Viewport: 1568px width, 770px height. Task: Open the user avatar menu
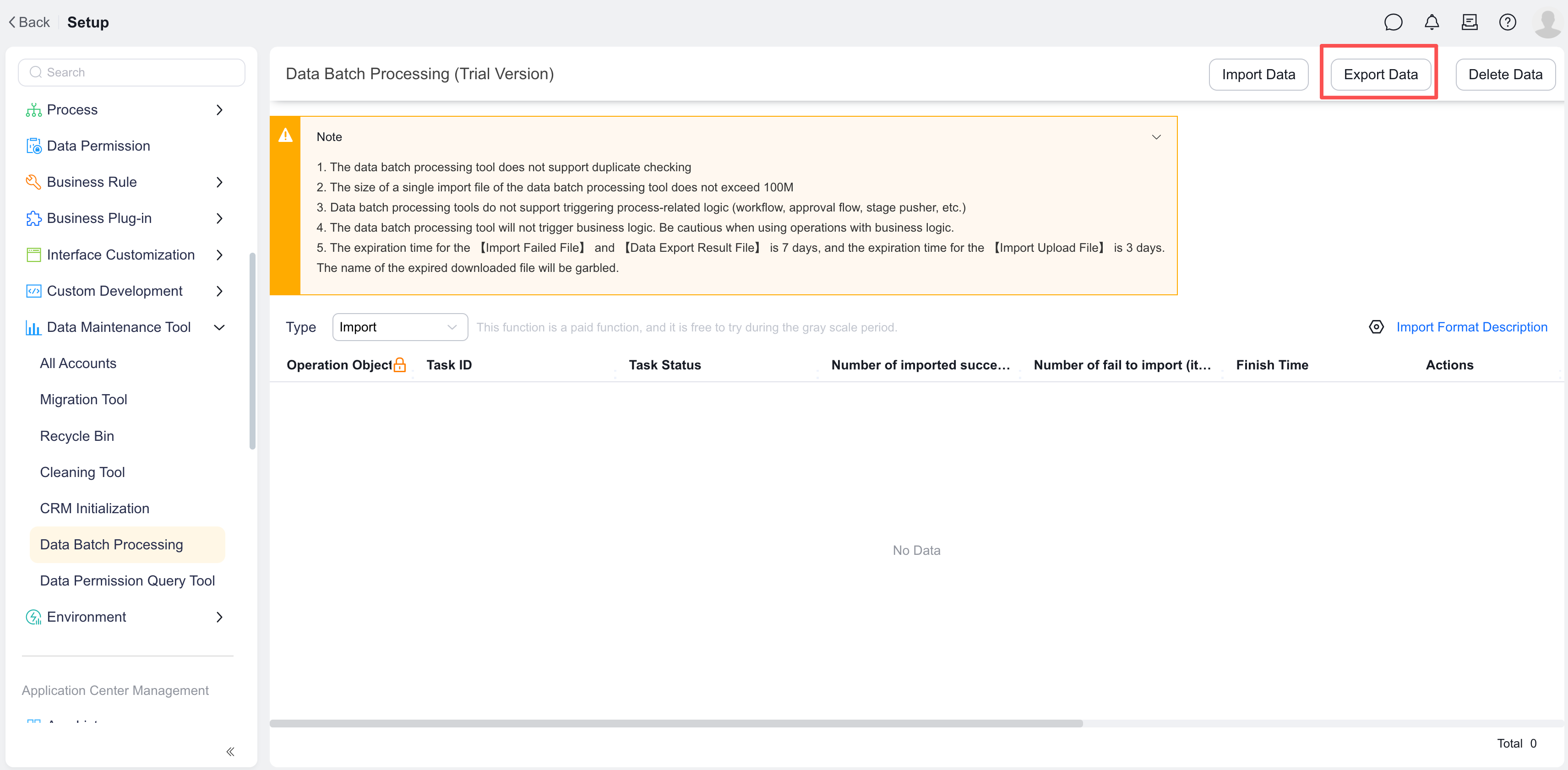coord(1547,23)
